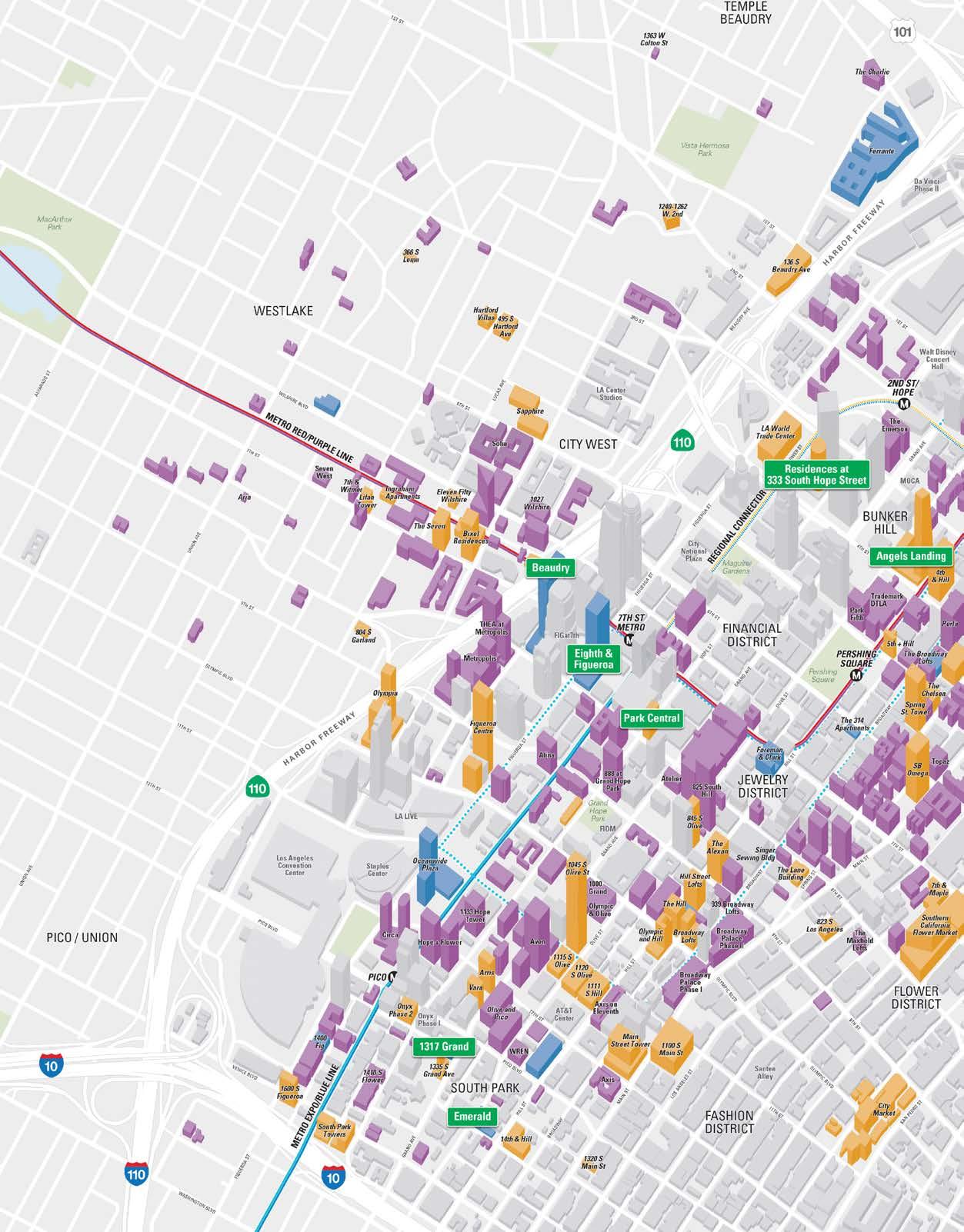Select the green Beaudry label

(x=551, y=568)
